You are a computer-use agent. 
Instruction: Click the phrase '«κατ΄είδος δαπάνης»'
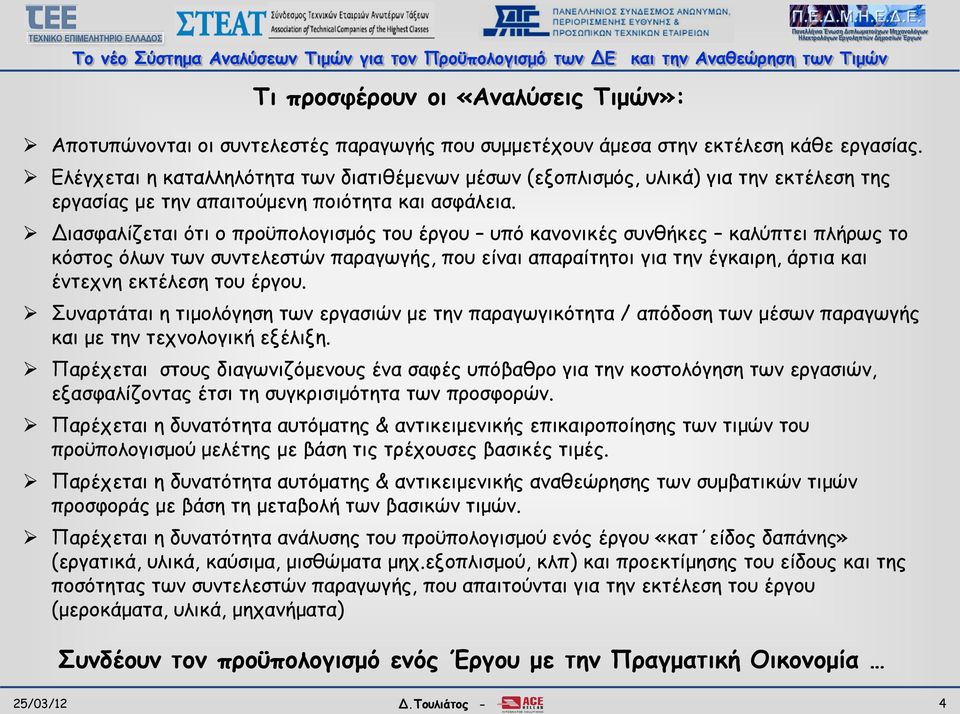point(751,538)
